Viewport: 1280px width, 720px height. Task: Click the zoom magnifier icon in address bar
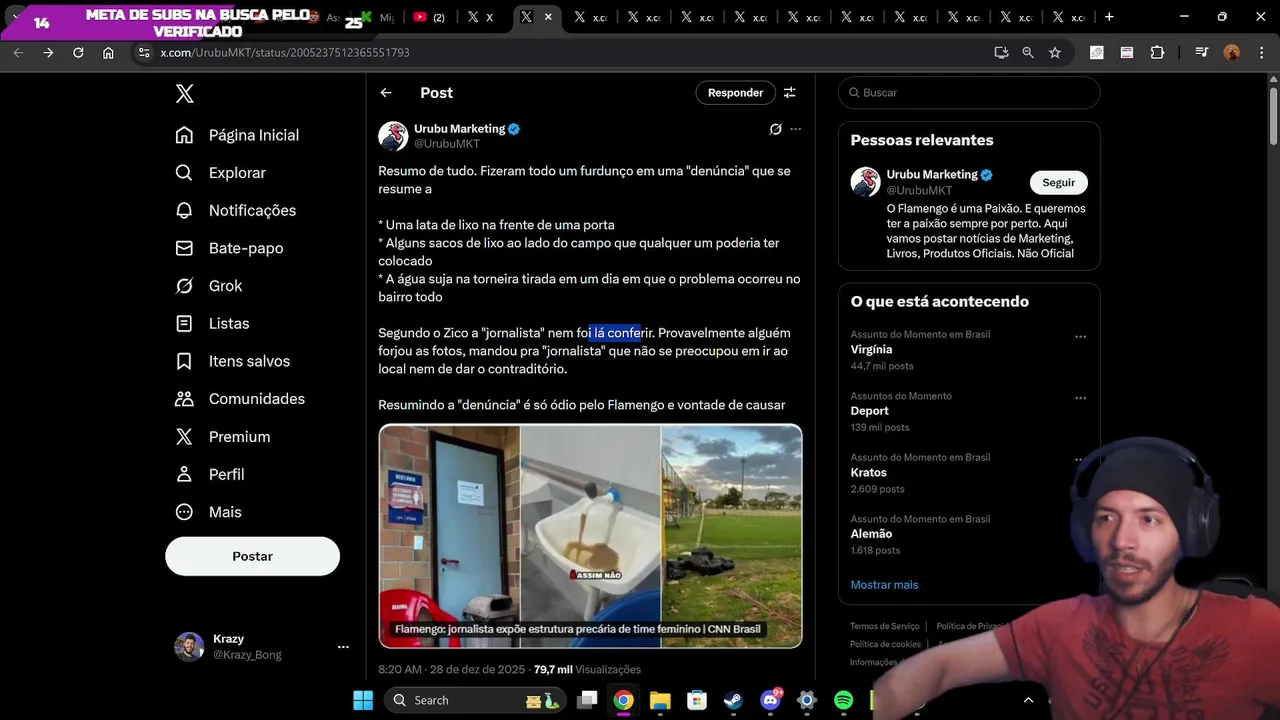tap(1027, 53)
